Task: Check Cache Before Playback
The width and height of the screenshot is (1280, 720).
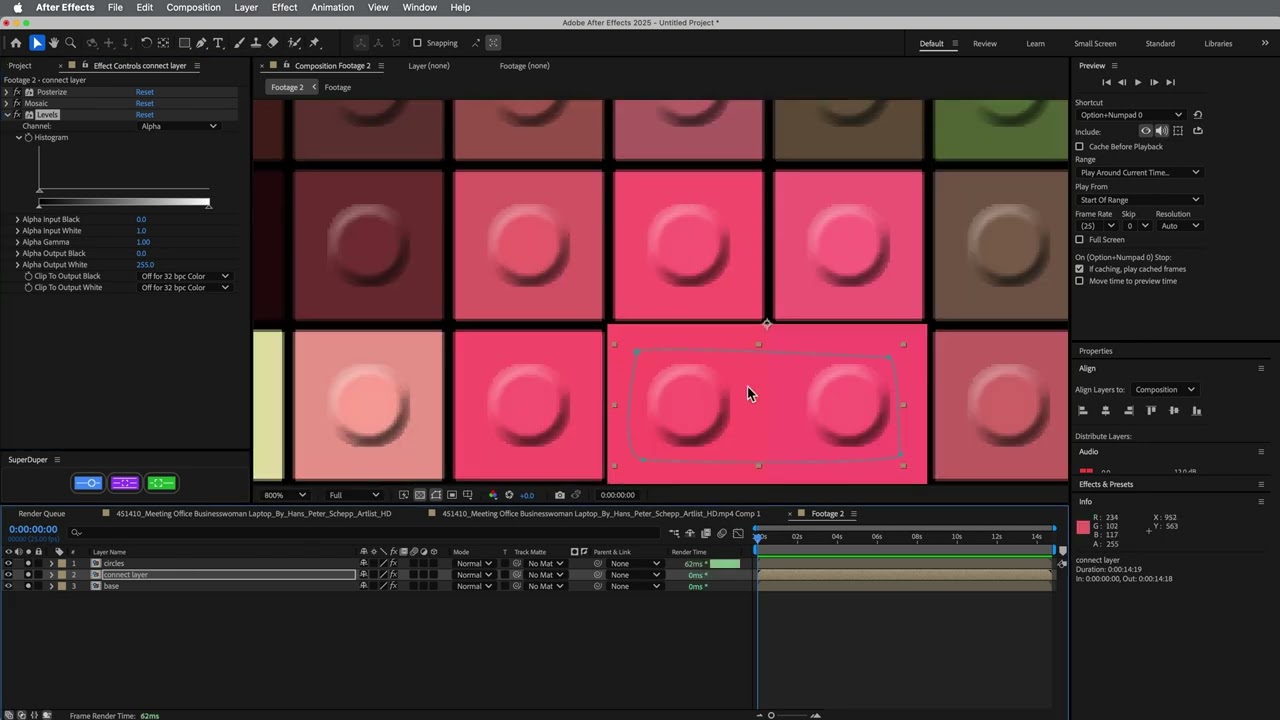Action: (1079, 147)
